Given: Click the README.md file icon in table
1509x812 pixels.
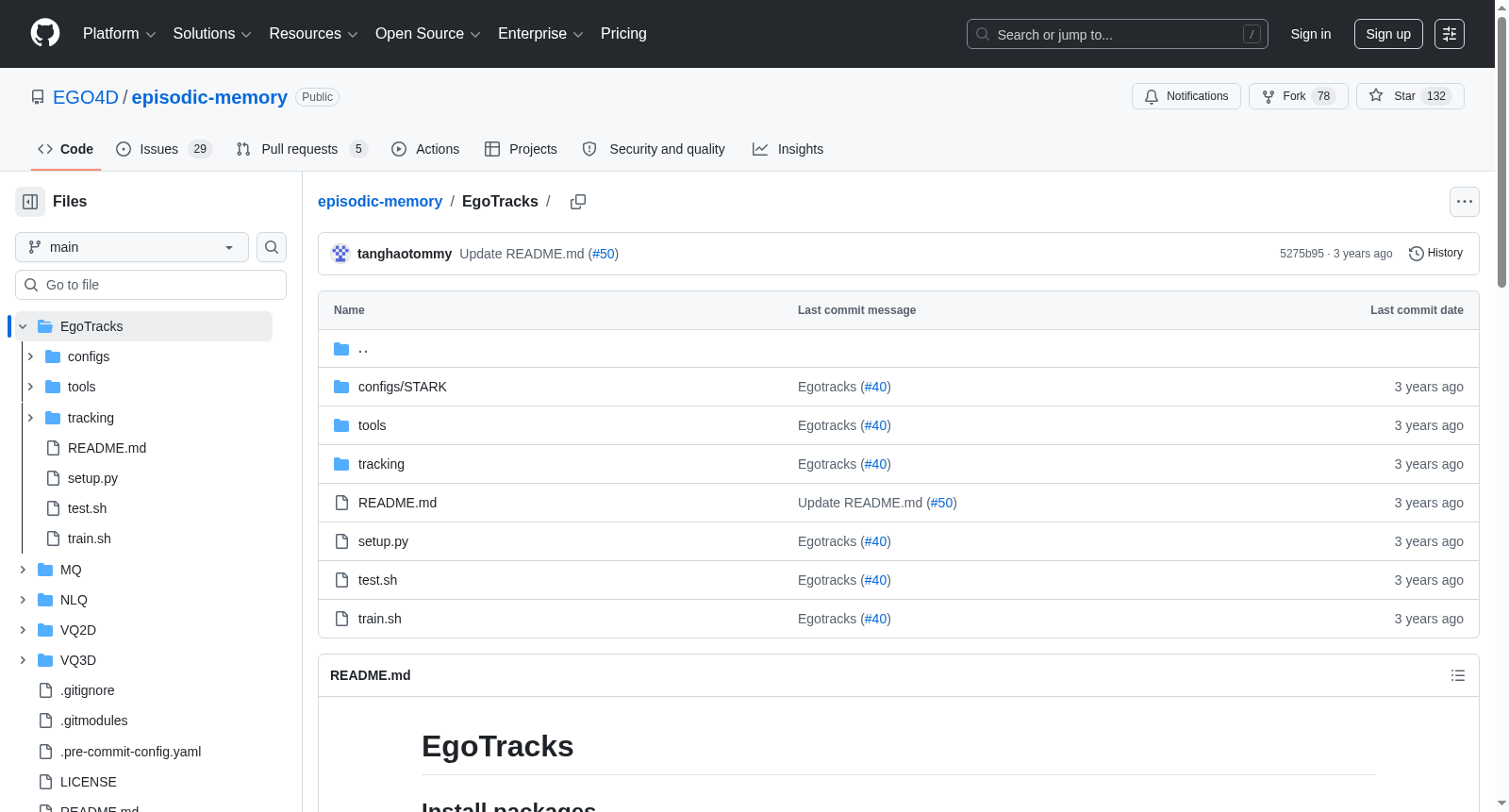Looking at the screenshot, I should pos(341,503).
